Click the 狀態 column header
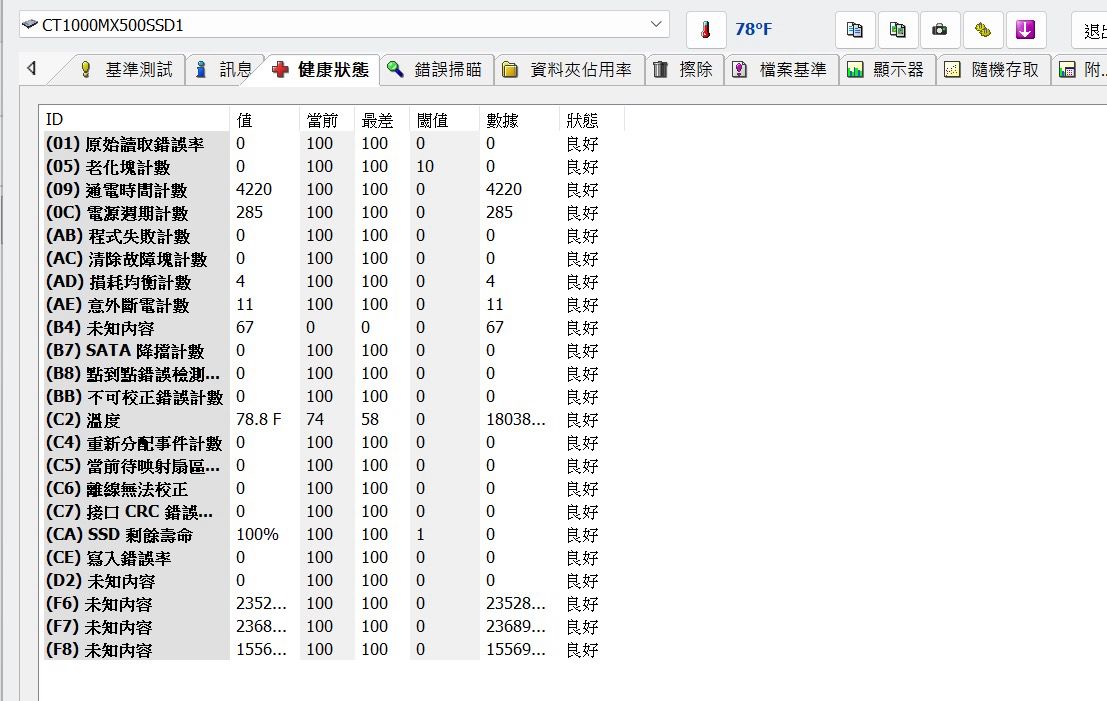The width and height of the screenshot is (1107, 701). coord(583,120)
